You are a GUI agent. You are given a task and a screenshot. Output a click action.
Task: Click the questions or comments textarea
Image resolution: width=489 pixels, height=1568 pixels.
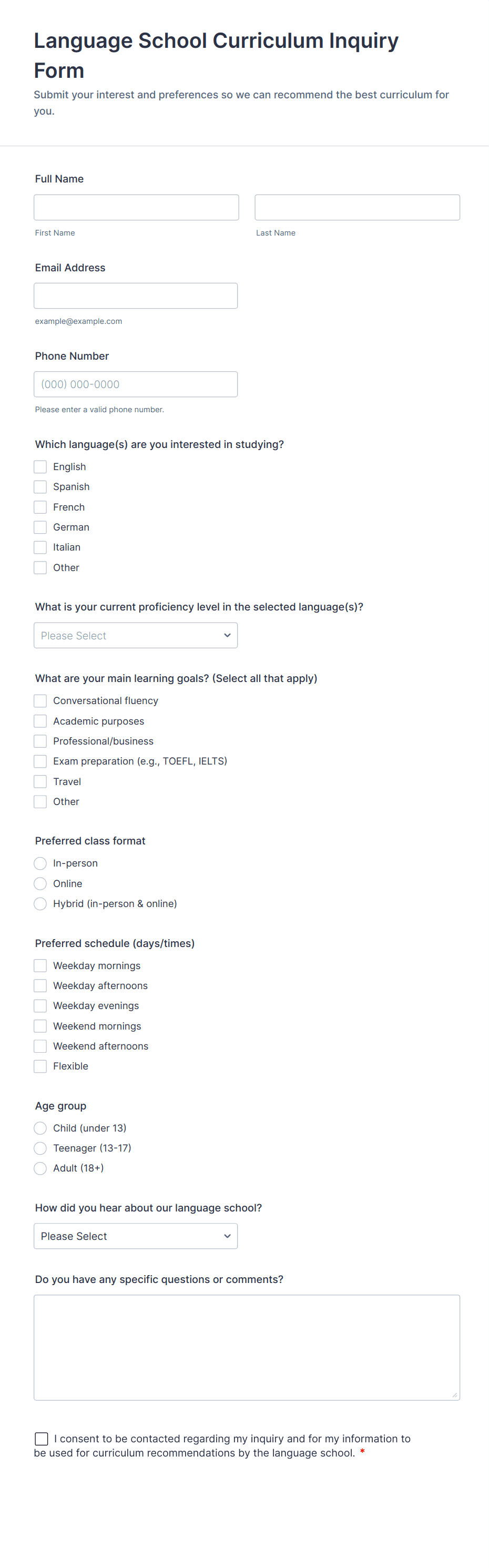point(247,1348)
